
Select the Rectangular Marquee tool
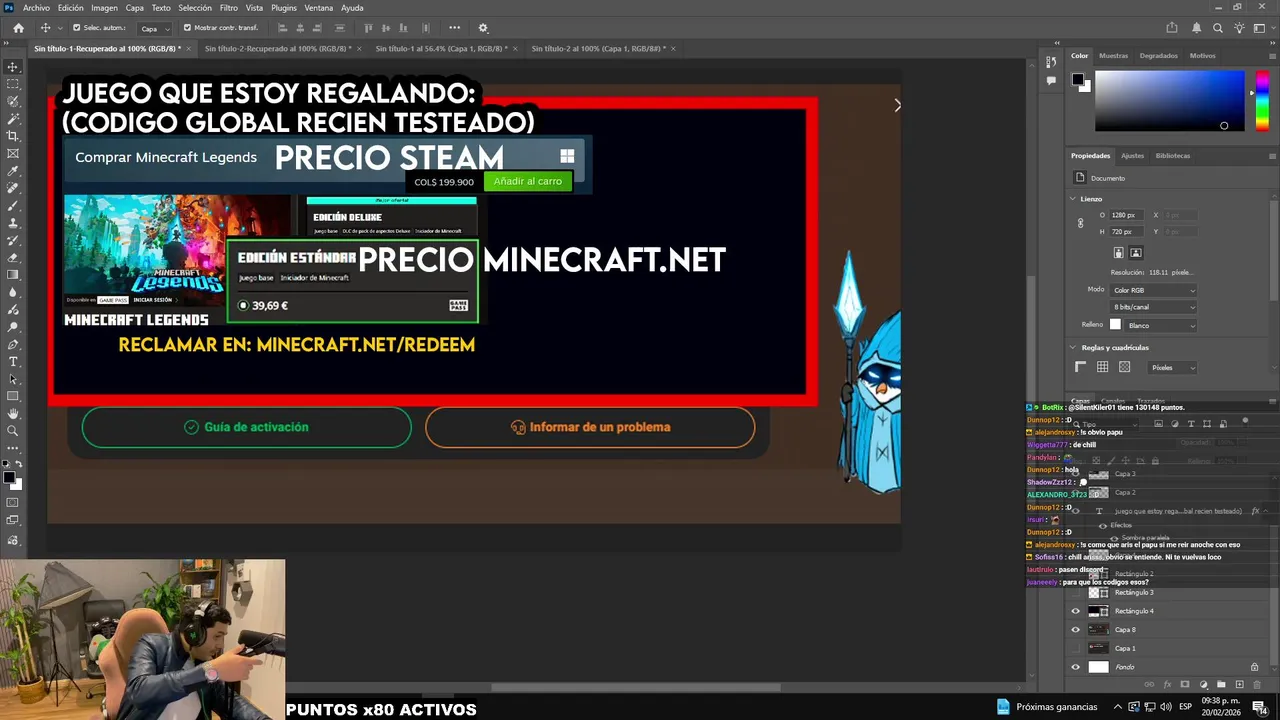coord(13,84)
